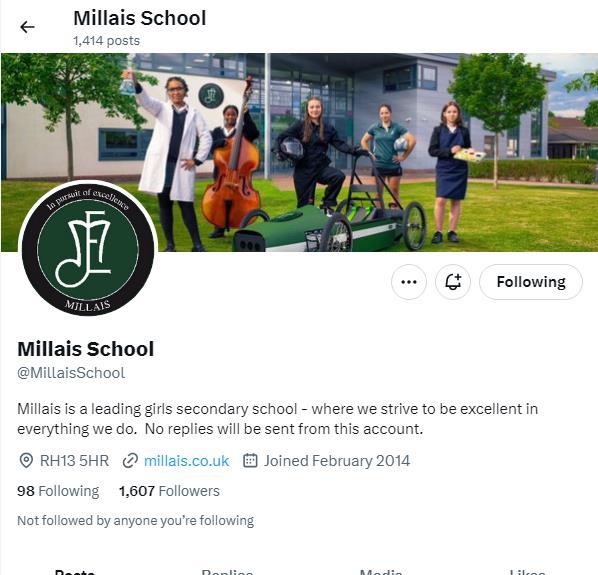View the school banner header photo
The image size is (598, 575).
point(299,152)
